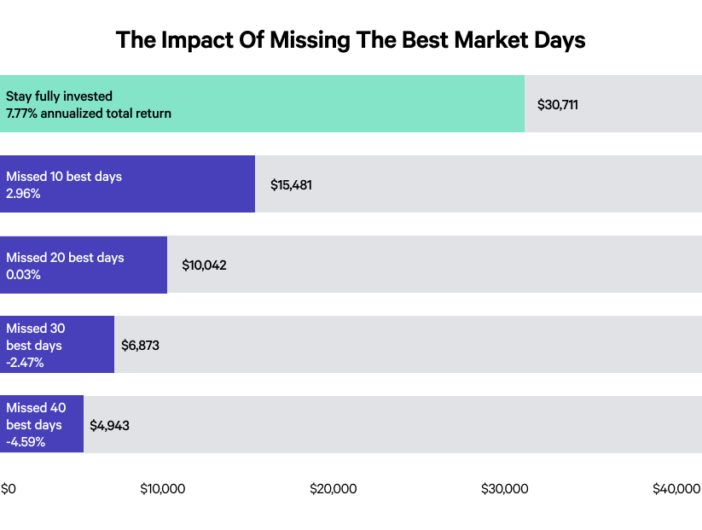Image resolution: width=702 pixels, height=530 pixels.
Task: Click the 0.03% return text
Action: click(23, 274)
